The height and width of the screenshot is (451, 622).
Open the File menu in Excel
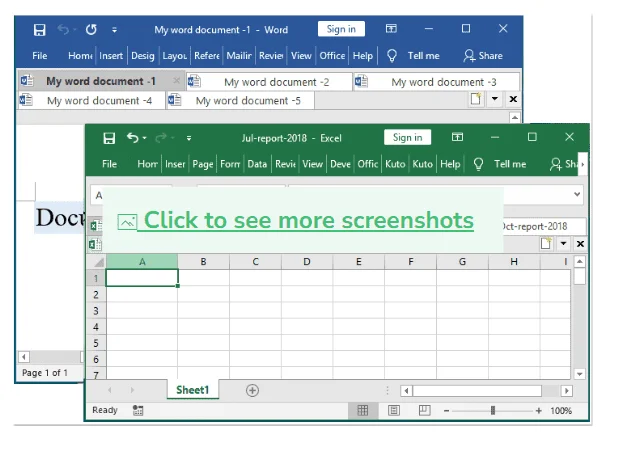(109, 164)
